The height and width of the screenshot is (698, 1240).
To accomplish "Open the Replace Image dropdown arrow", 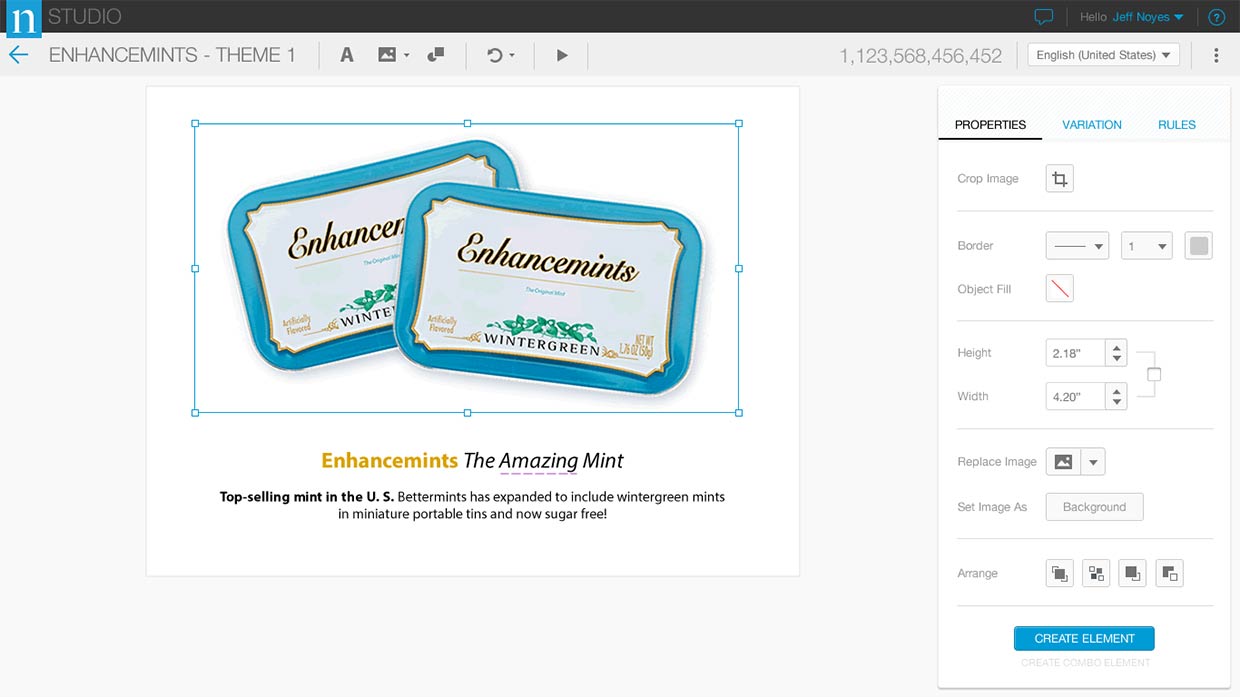I will (1093, 462).
